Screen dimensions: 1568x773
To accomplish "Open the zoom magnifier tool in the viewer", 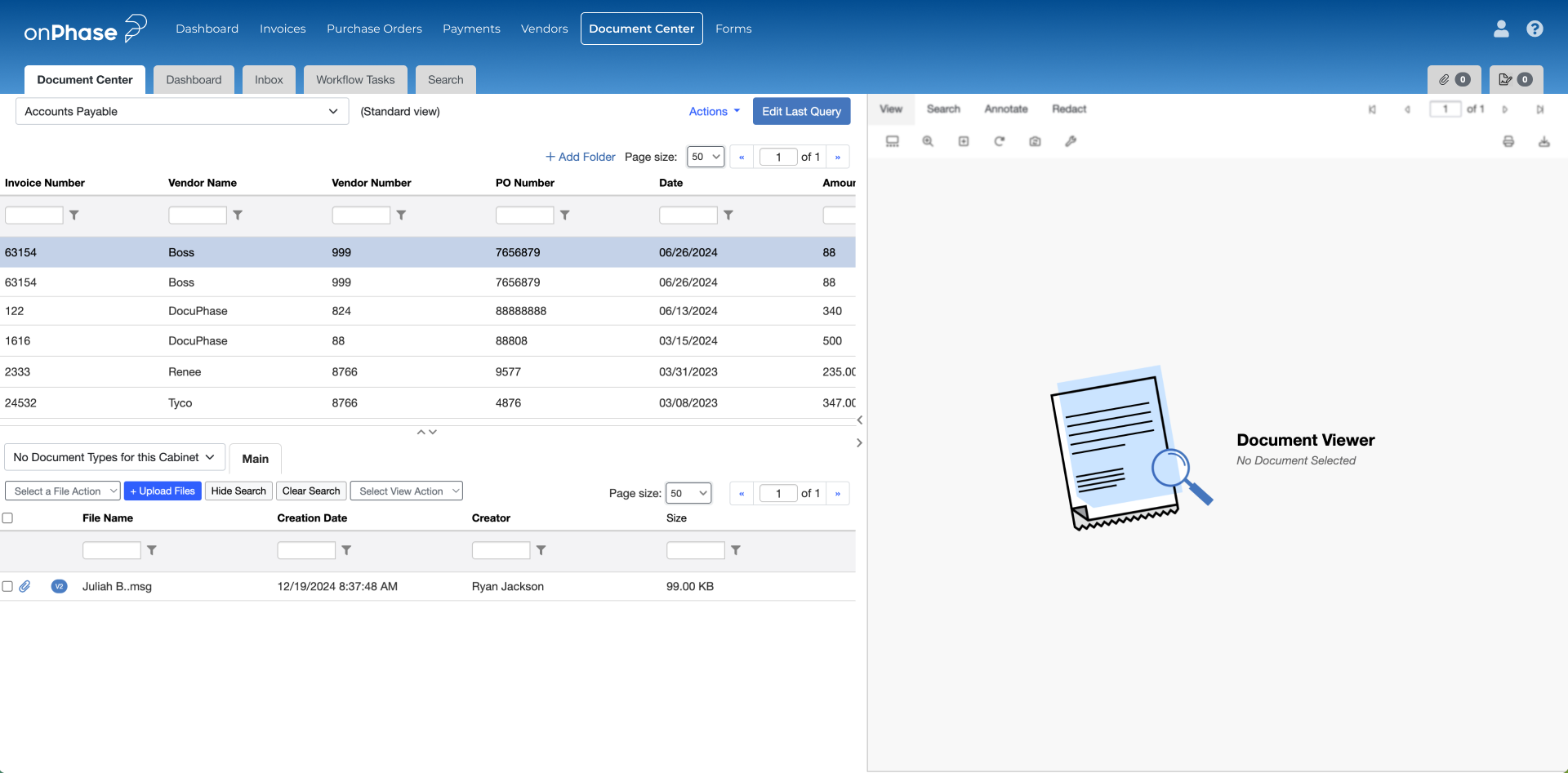I will [x=928, y=140].
